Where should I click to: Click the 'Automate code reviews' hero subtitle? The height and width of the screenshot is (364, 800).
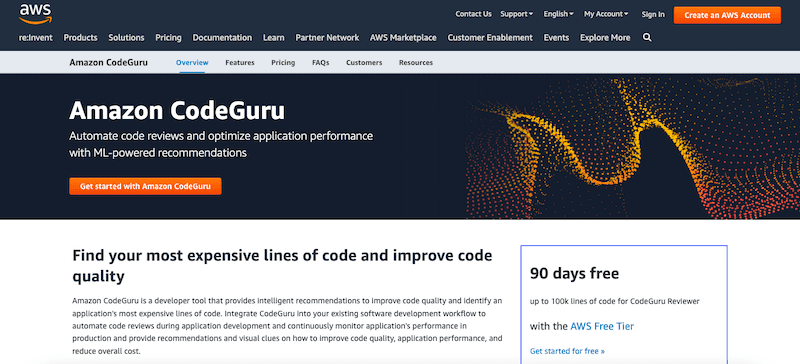[221, 144]
